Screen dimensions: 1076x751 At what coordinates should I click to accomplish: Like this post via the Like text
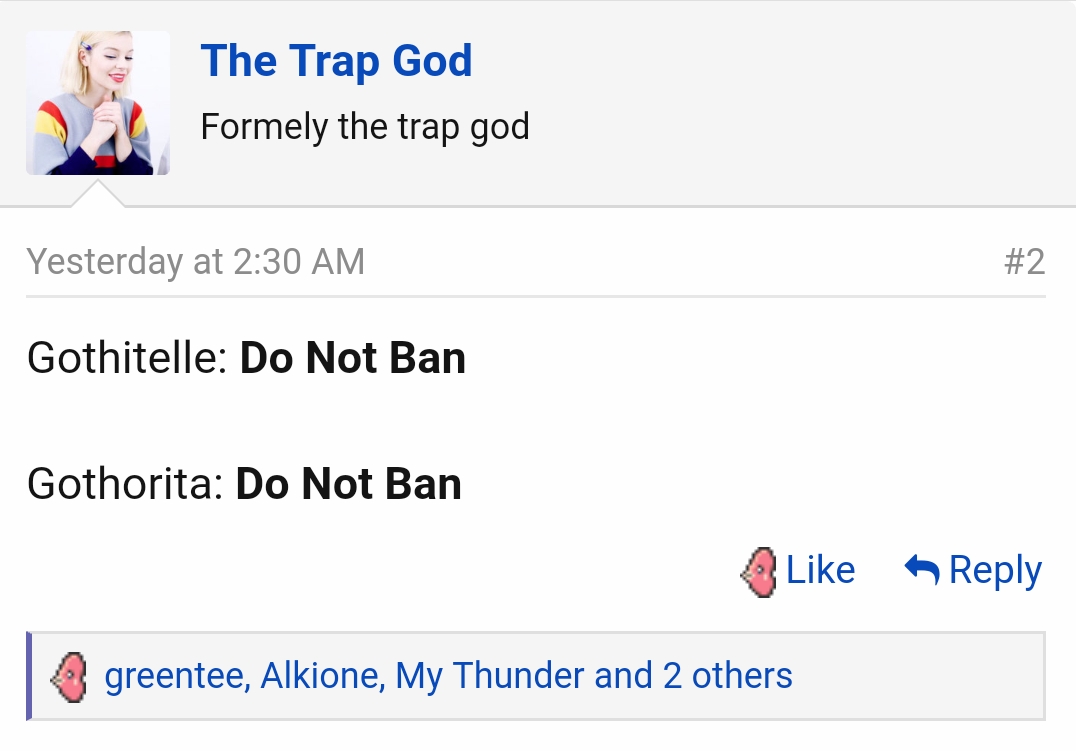click(x=820, y=570)
